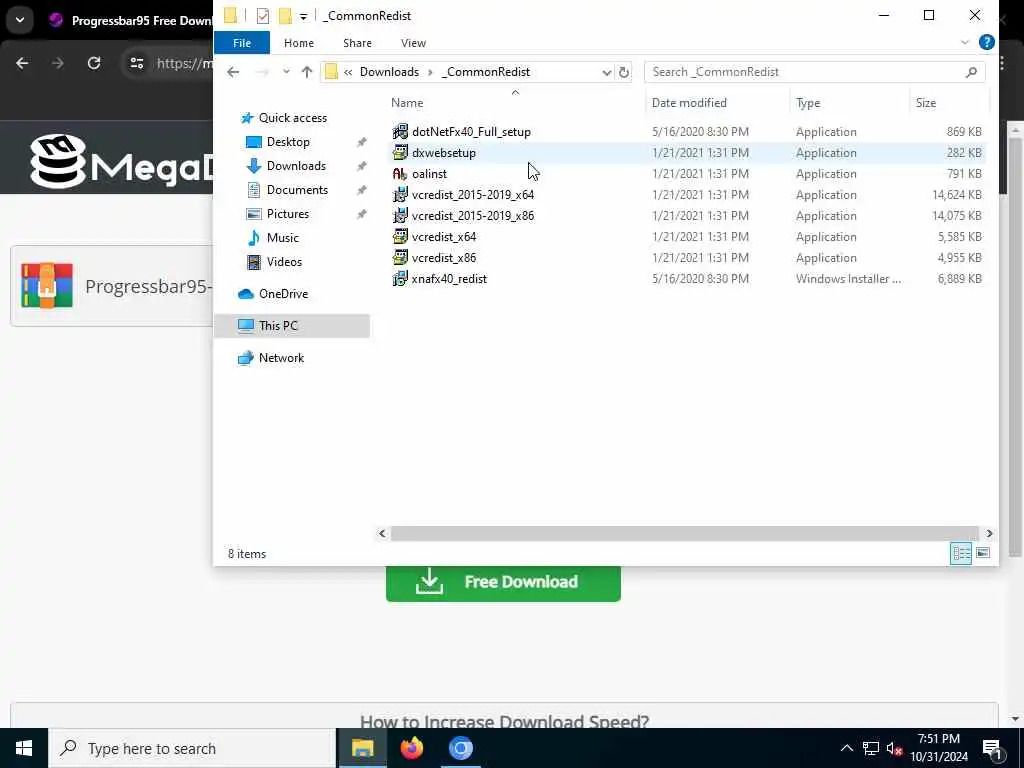The width and height of the screenshot is (1024, 768).
Task: Refresh the _CommonRedist folder view
Action: click(624, 72)
